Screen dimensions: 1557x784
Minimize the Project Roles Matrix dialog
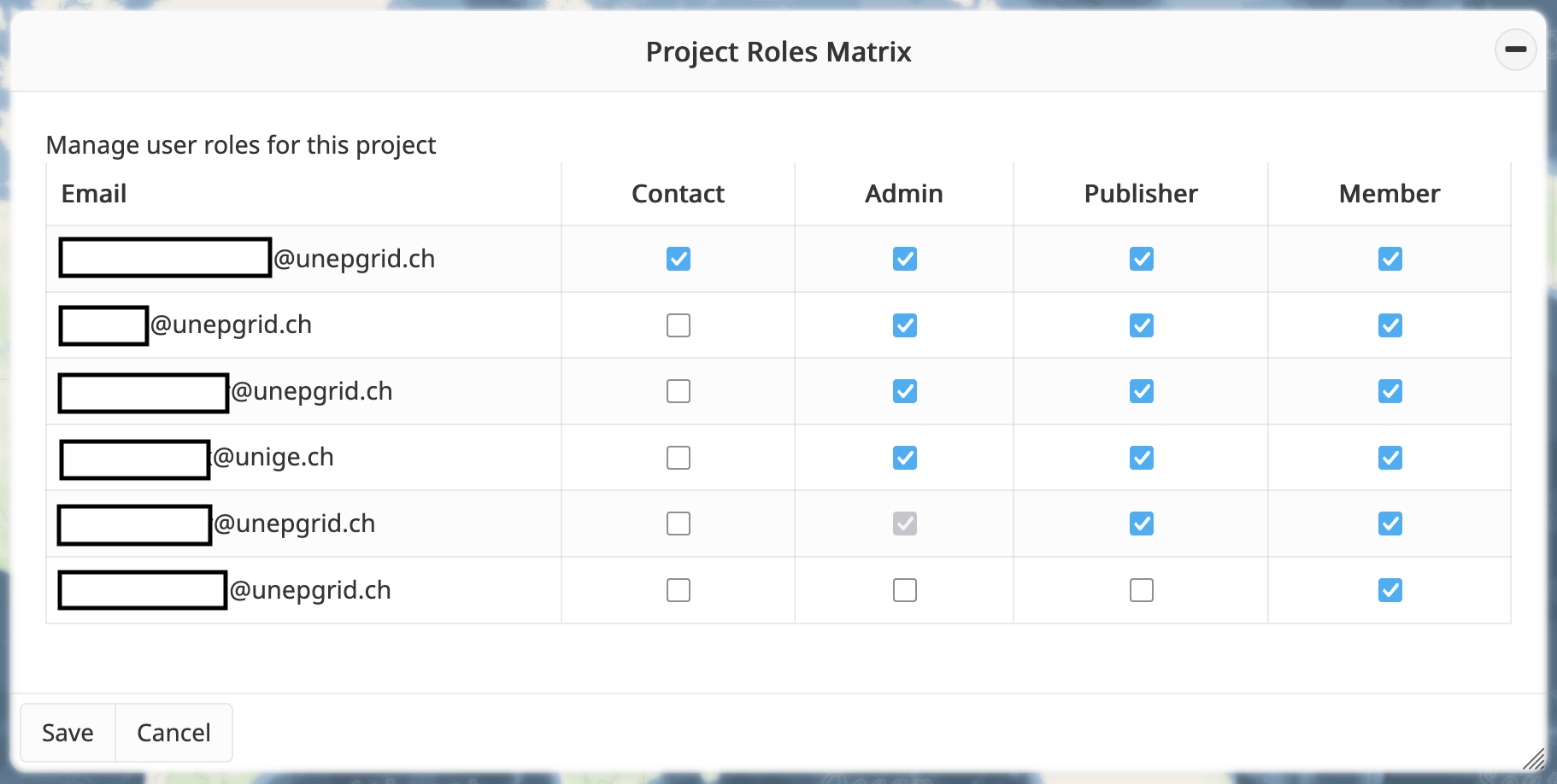(1515, 50)
